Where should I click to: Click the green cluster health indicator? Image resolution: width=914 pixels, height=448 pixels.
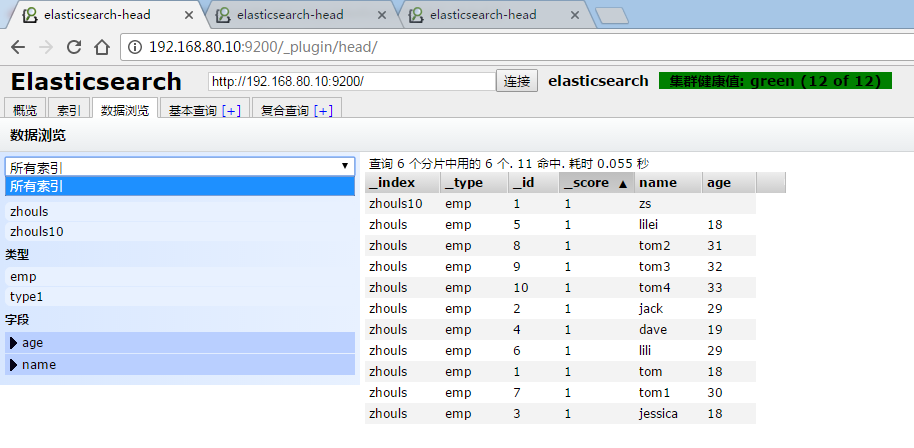775,81
